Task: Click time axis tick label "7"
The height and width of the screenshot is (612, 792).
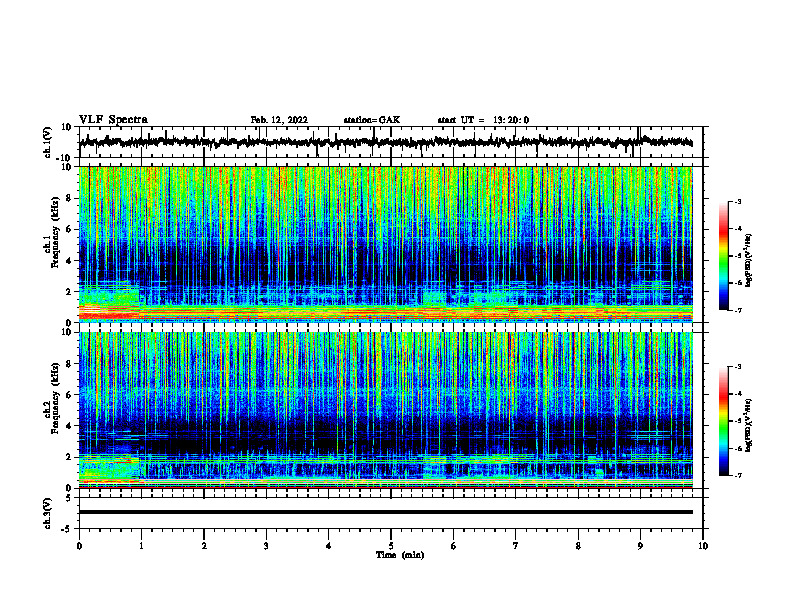Action: coord(516,546)
